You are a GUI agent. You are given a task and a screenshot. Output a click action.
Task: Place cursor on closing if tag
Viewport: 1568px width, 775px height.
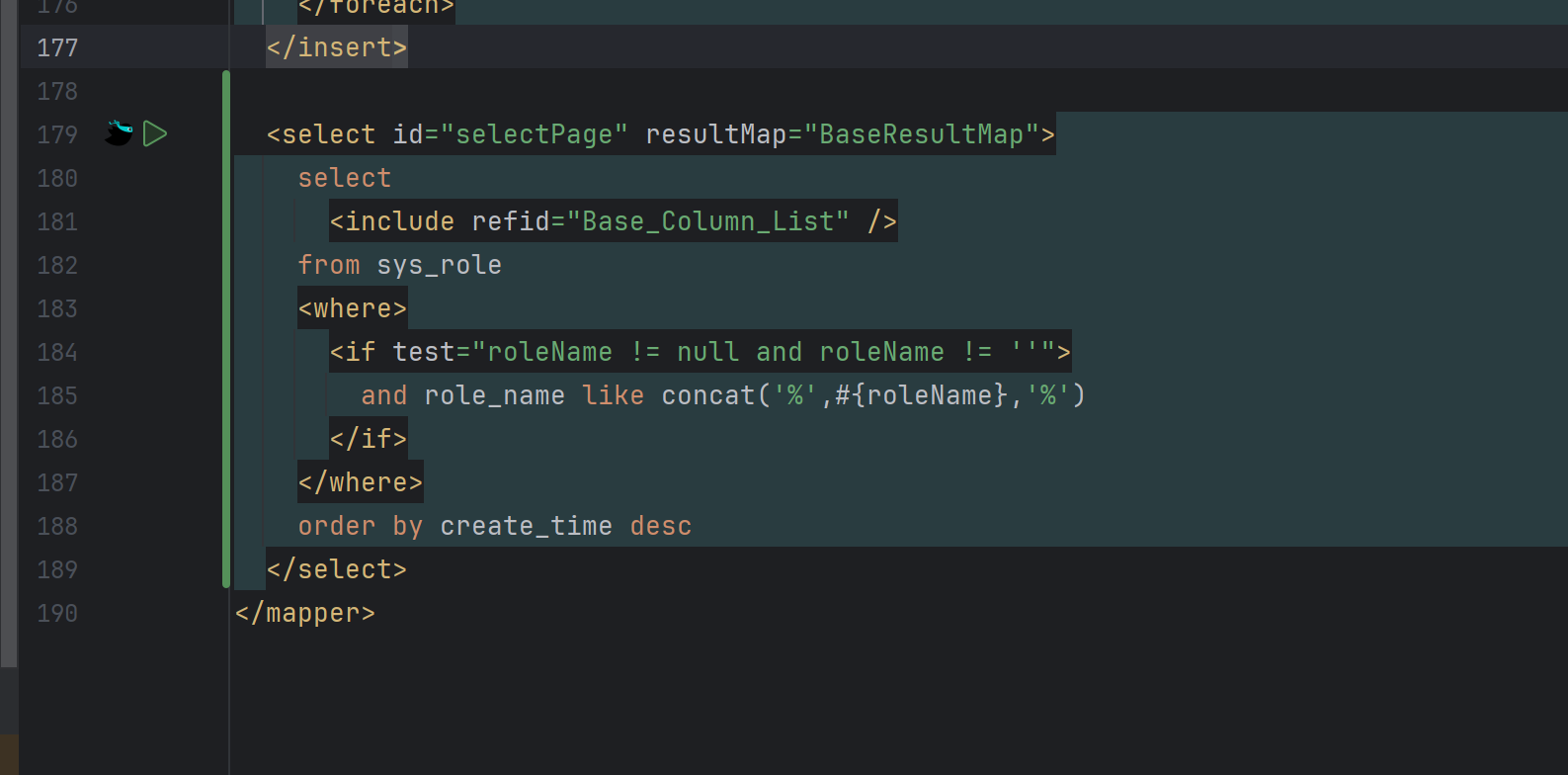369,439
